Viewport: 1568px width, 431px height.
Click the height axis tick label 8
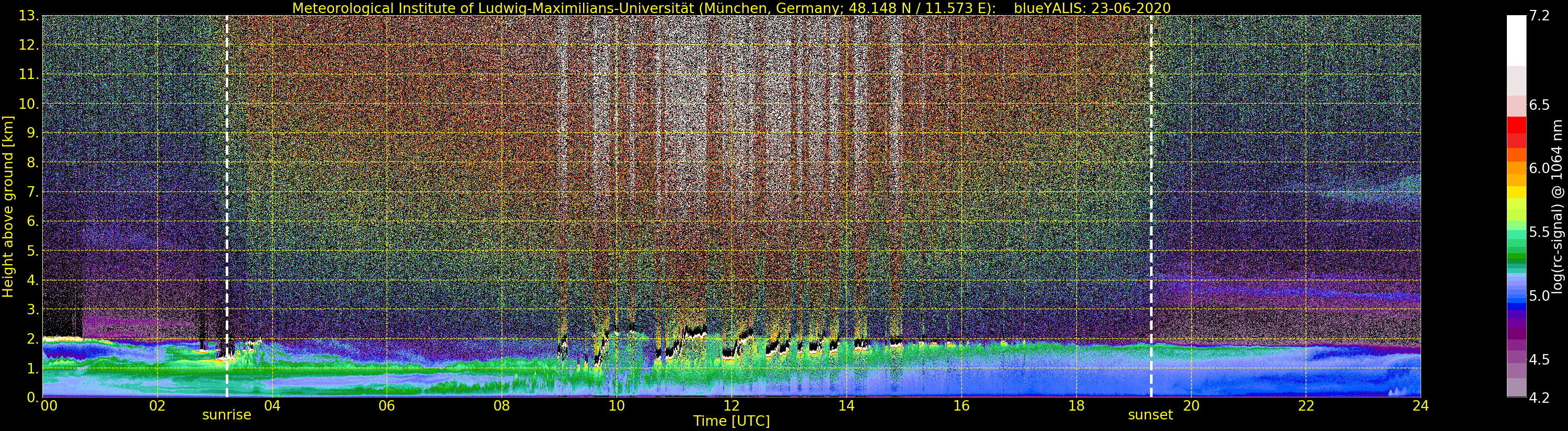coord(33,163)
